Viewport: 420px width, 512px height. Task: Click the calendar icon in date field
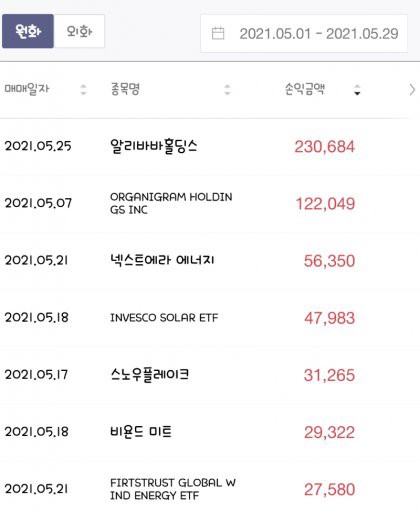218,33
